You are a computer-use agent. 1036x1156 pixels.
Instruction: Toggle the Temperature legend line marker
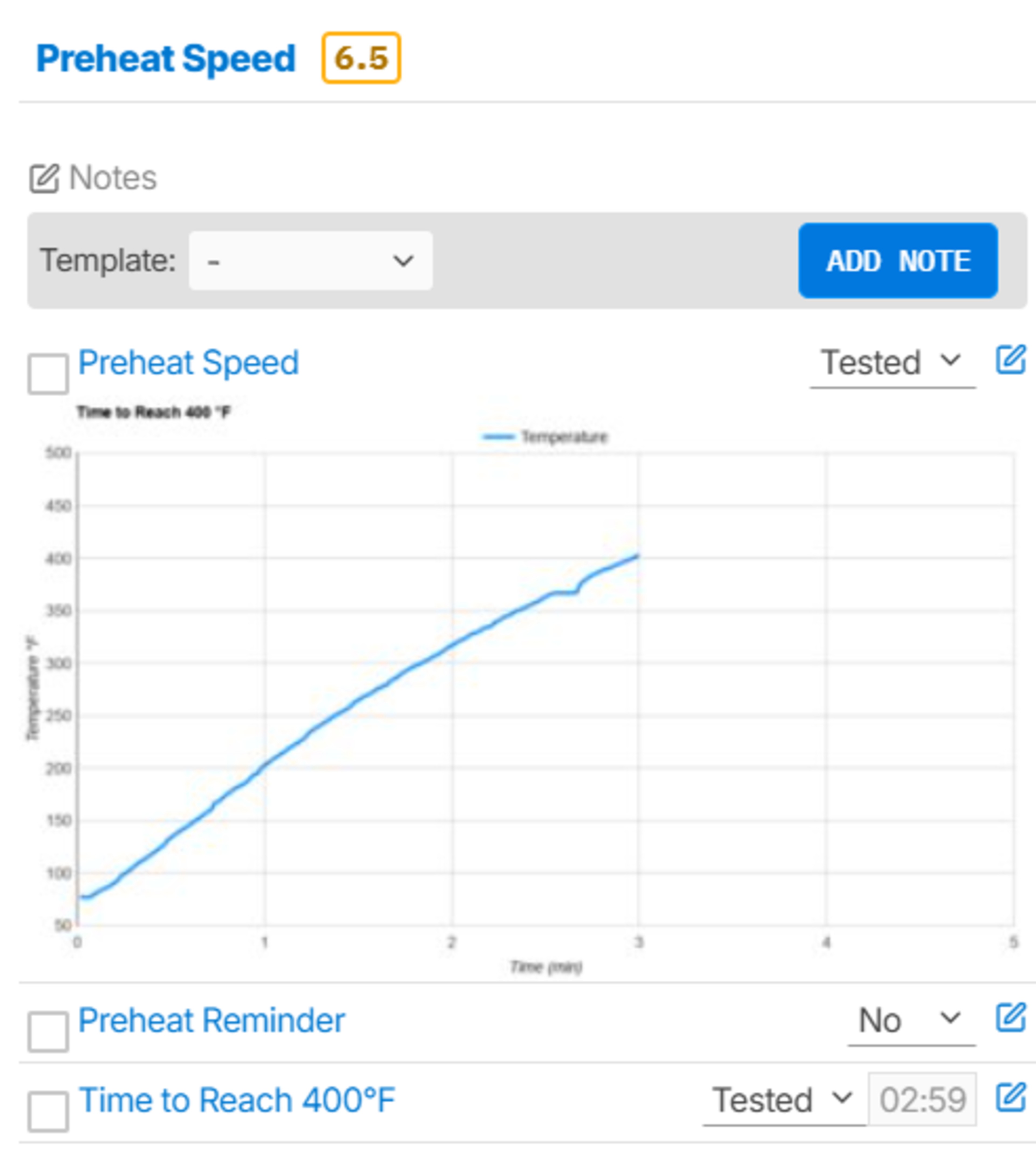pos(498,437)
